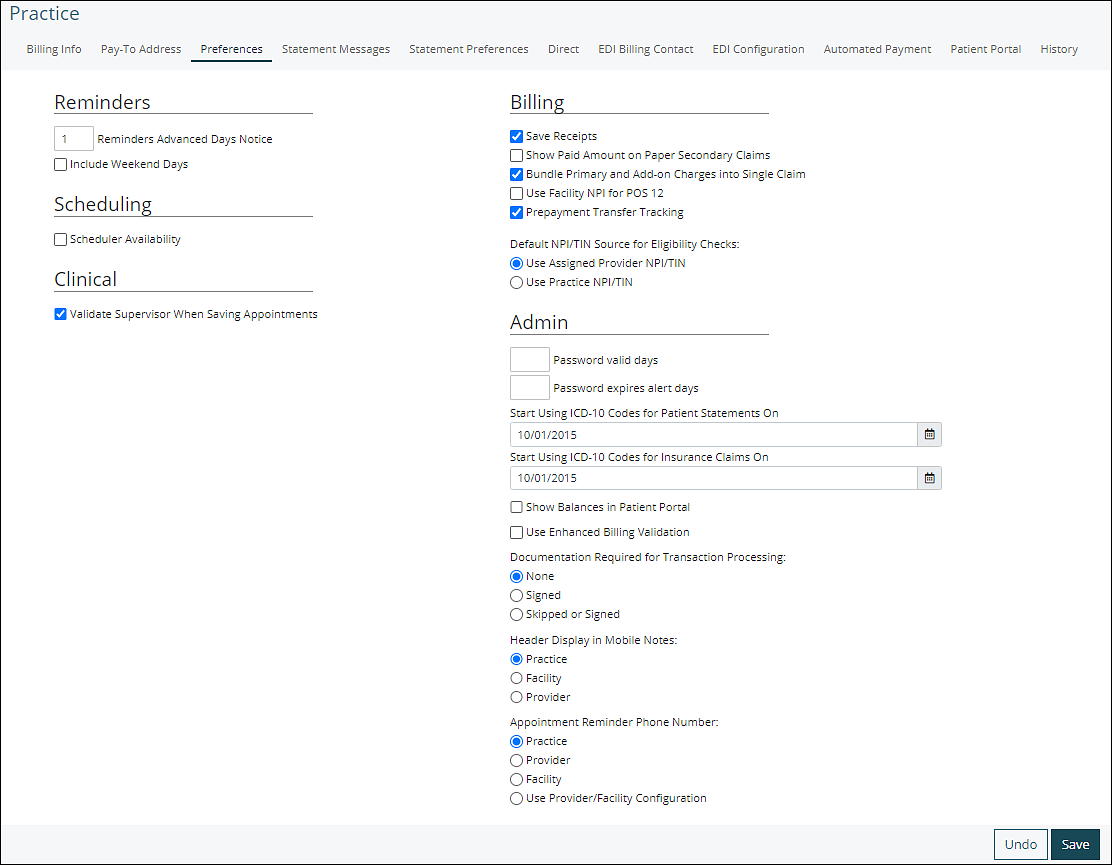This screenshot has height=865, width=1112.
Task: Open EDI Billing Contact tab
Action: pyautogui.click(x=645, y=49)
